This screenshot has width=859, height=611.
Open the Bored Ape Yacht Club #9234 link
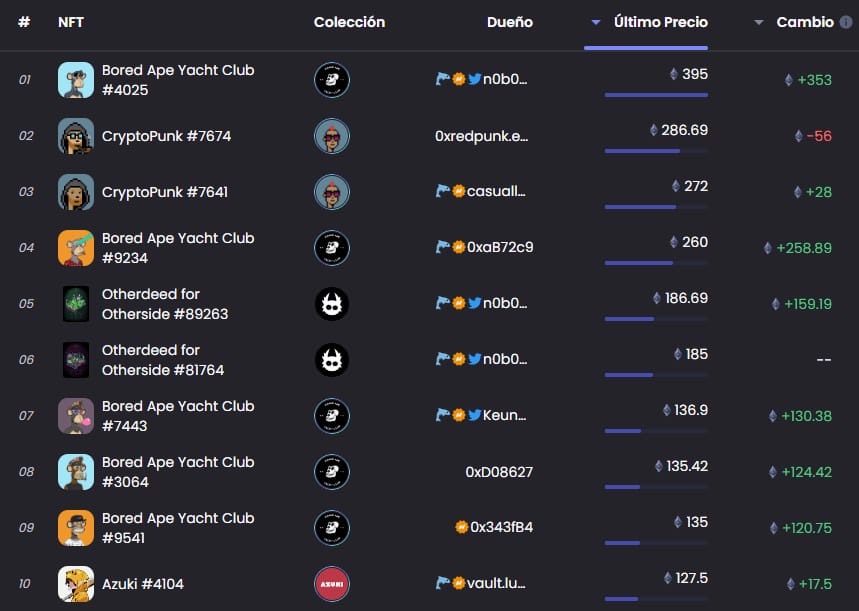(x=178, y=248)
